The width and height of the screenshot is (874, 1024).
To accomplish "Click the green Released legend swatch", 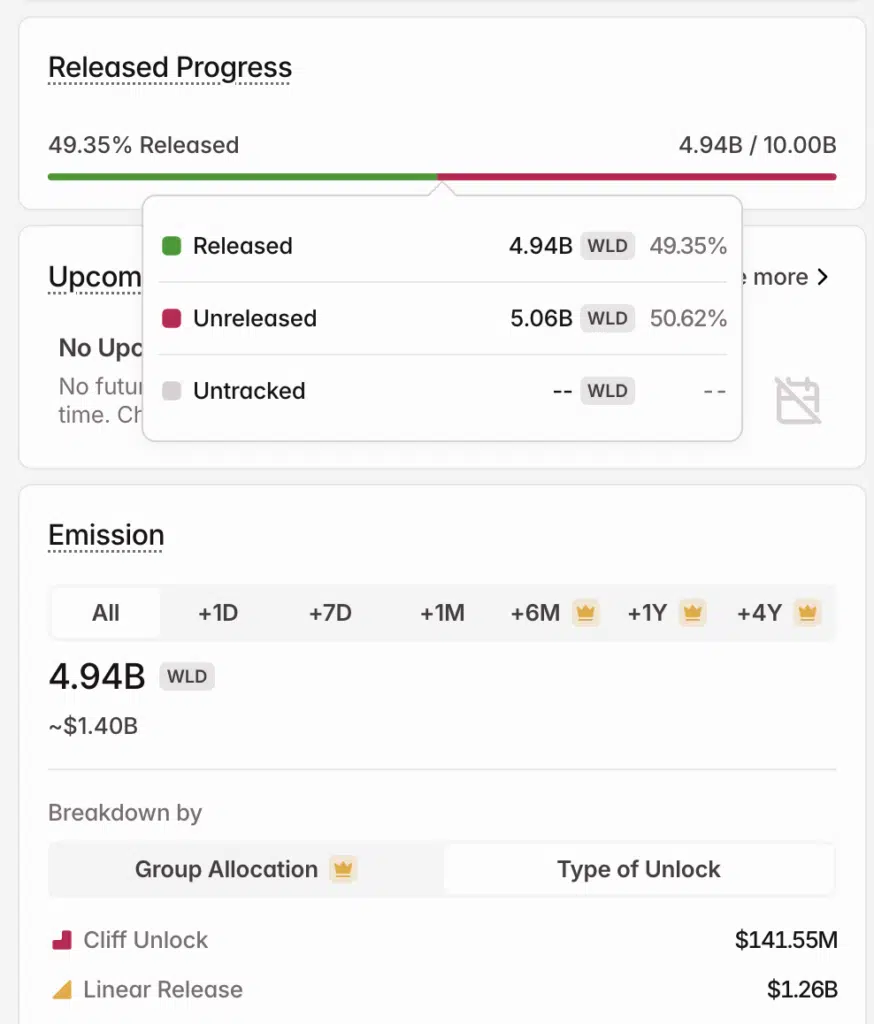I will coord(172,246).
